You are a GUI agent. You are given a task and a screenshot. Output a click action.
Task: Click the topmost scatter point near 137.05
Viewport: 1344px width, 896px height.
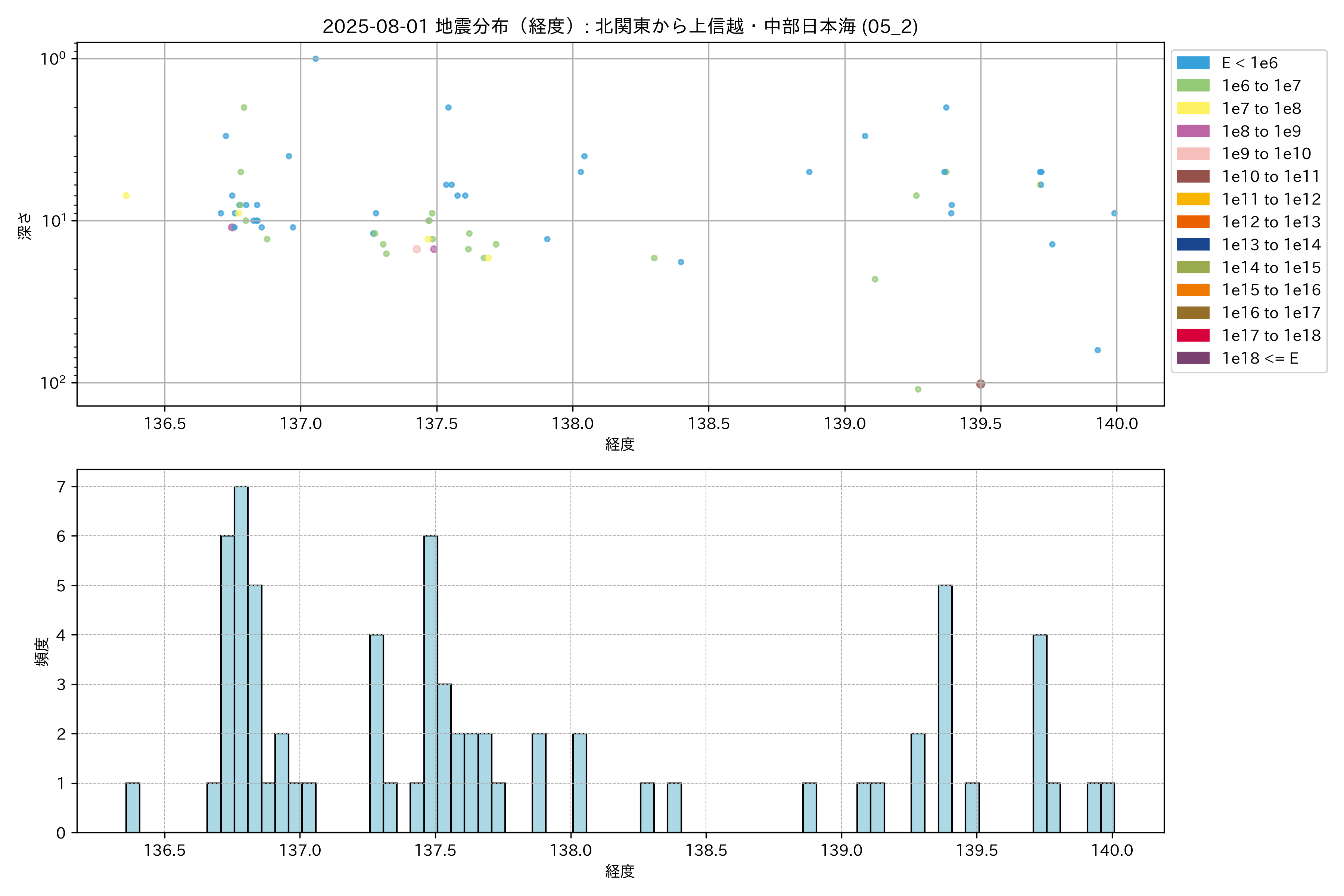315,59
